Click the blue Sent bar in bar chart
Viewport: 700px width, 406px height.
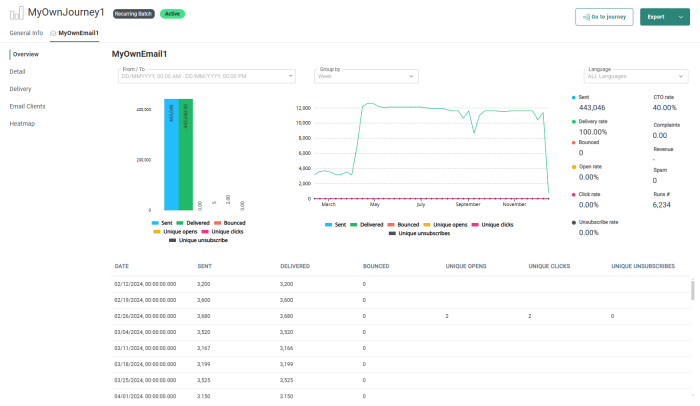(171, 154)
